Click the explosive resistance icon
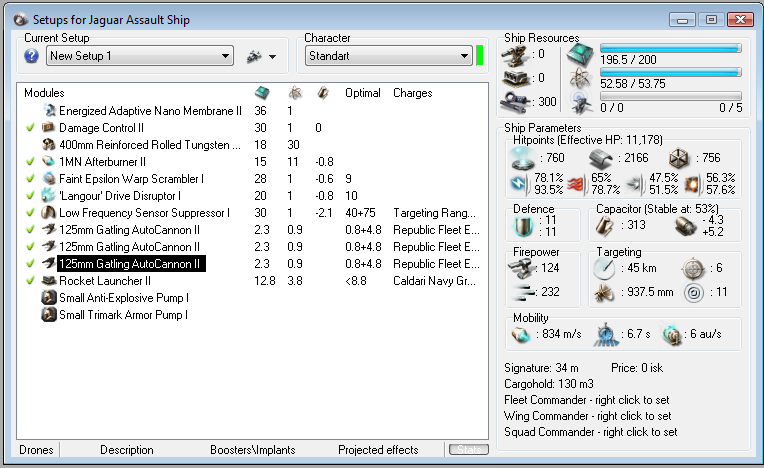 point(692,184)
